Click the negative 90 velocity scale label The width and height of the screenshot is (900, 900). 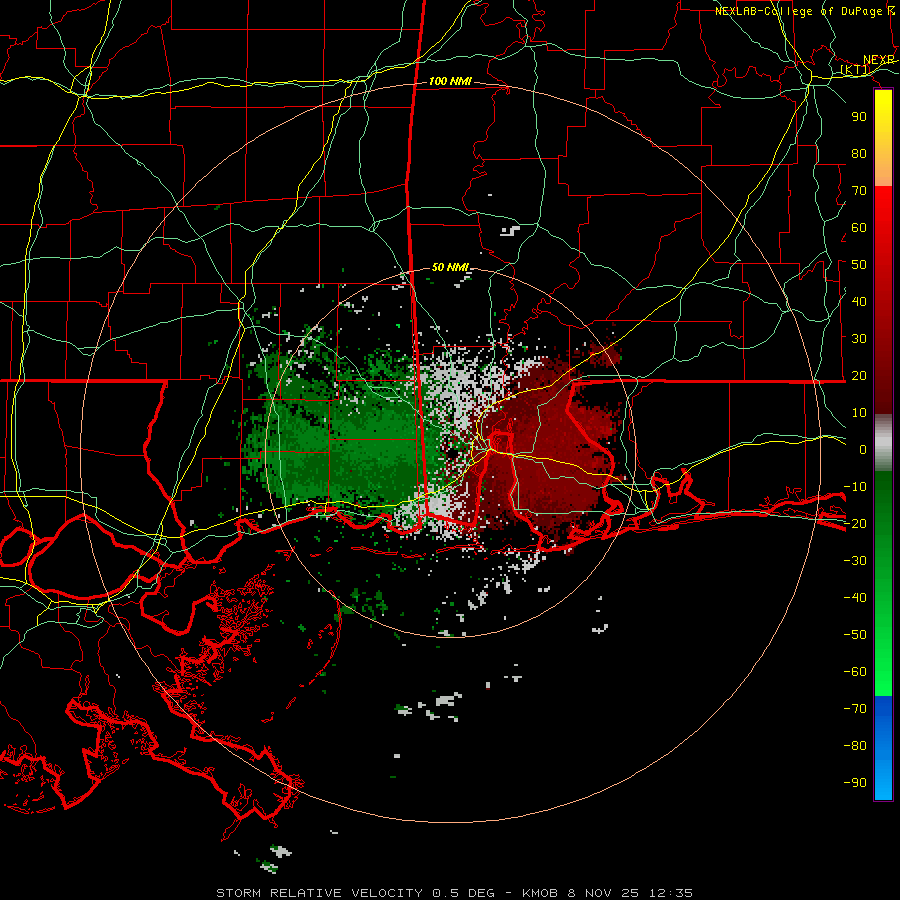(x=855, y=783)
